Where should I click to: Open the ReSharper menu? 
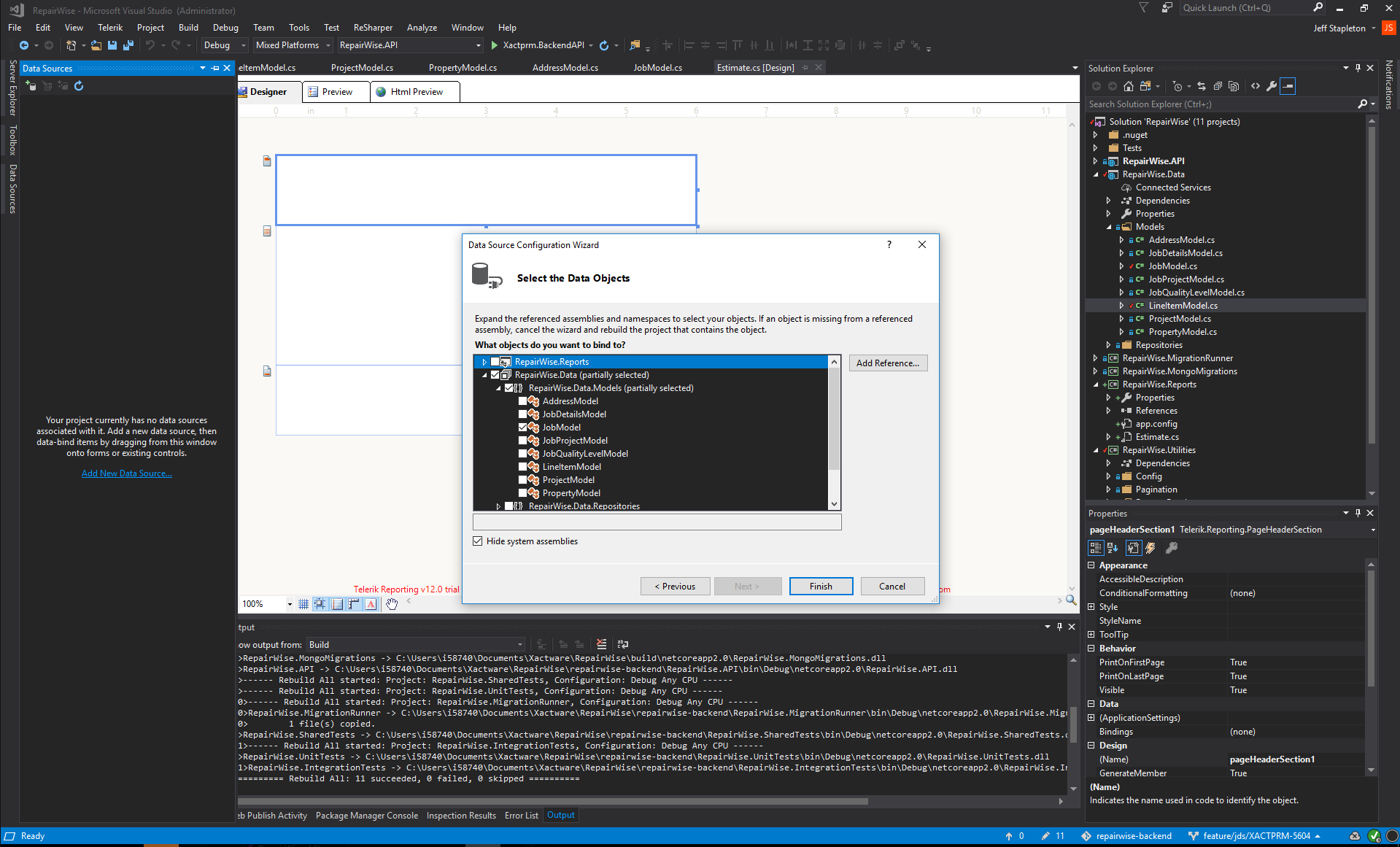coord(373,28)
